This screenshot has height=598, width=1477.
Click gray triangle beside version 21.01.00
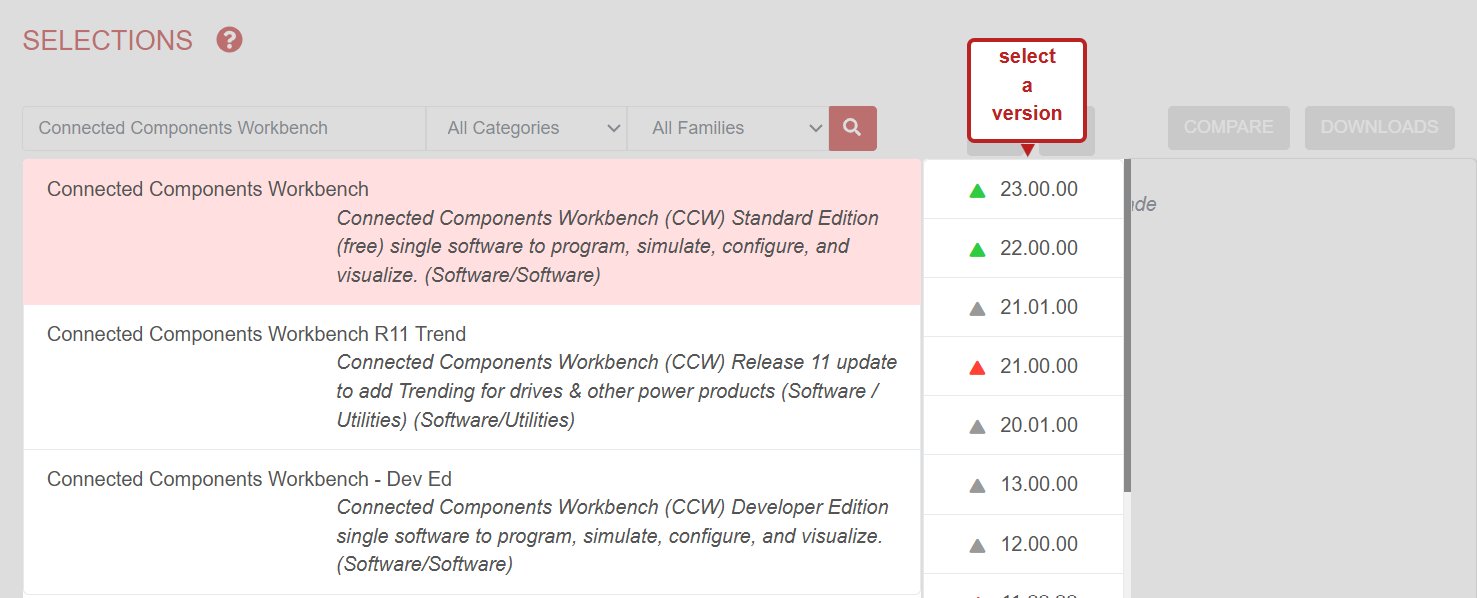coord(977,308)
